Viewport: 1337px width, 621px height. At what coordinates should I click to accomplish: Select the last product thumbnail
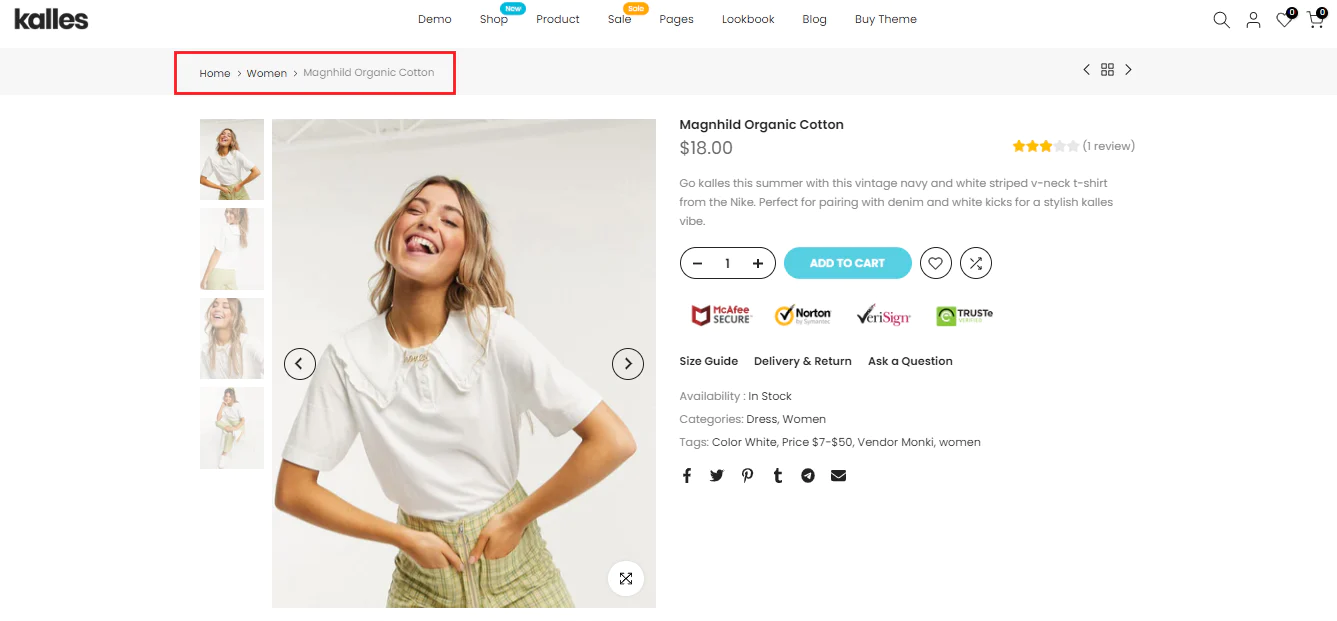point(231,428)
